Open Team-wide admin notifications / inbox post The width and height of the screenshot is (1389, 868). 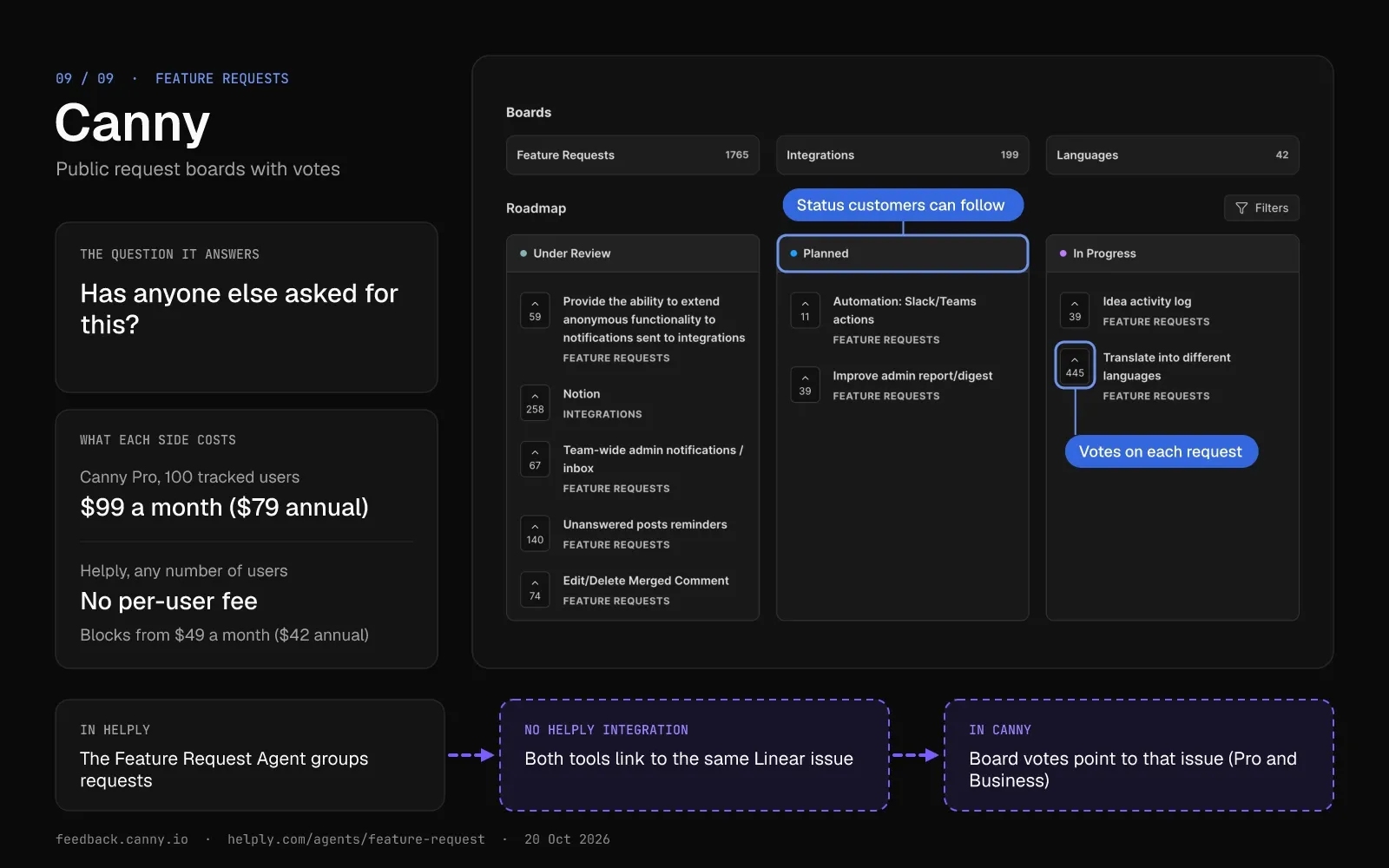[x=653, y=459]
